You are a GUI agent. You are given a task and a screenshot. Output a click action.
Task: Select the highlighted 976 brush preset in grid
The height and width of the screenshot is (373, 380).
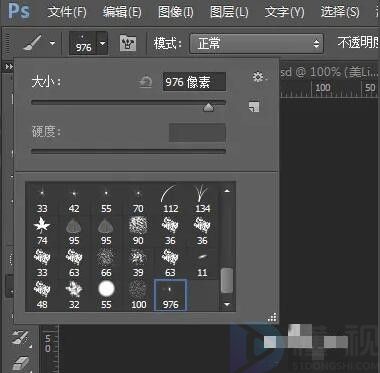point(170,295)
